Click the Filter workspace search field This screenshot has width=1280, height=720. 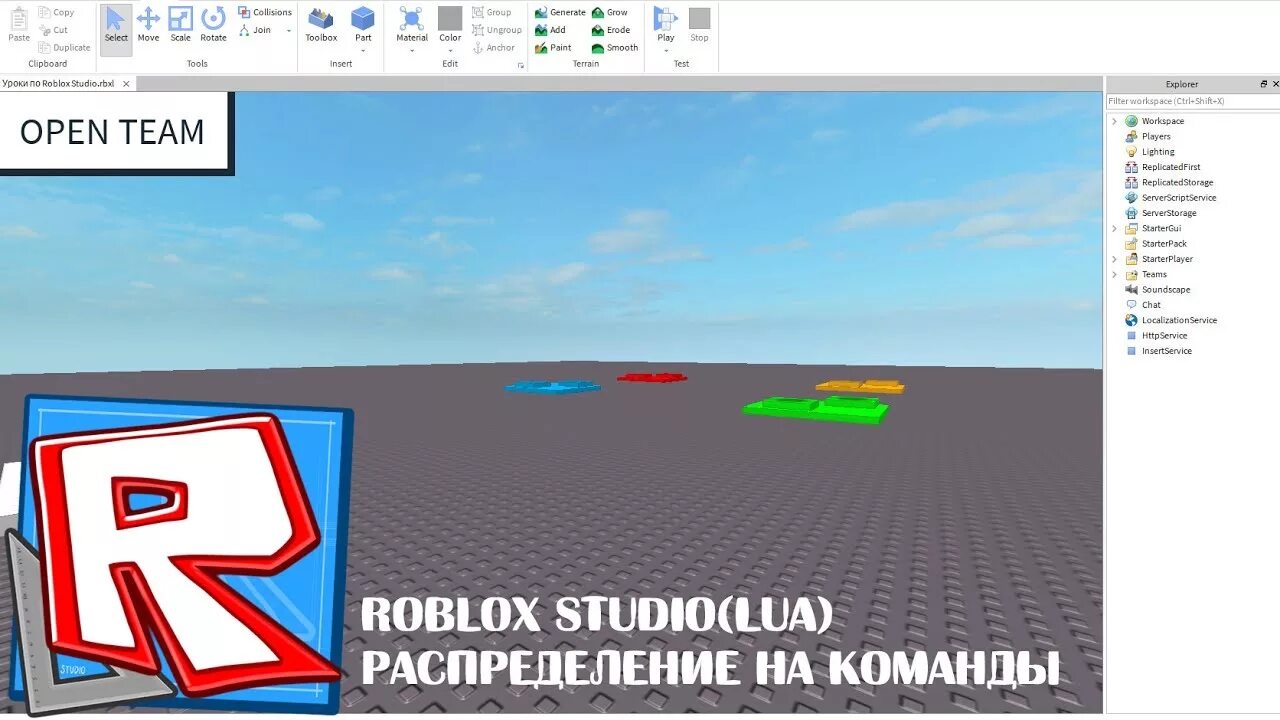(x=1192, y=101)
